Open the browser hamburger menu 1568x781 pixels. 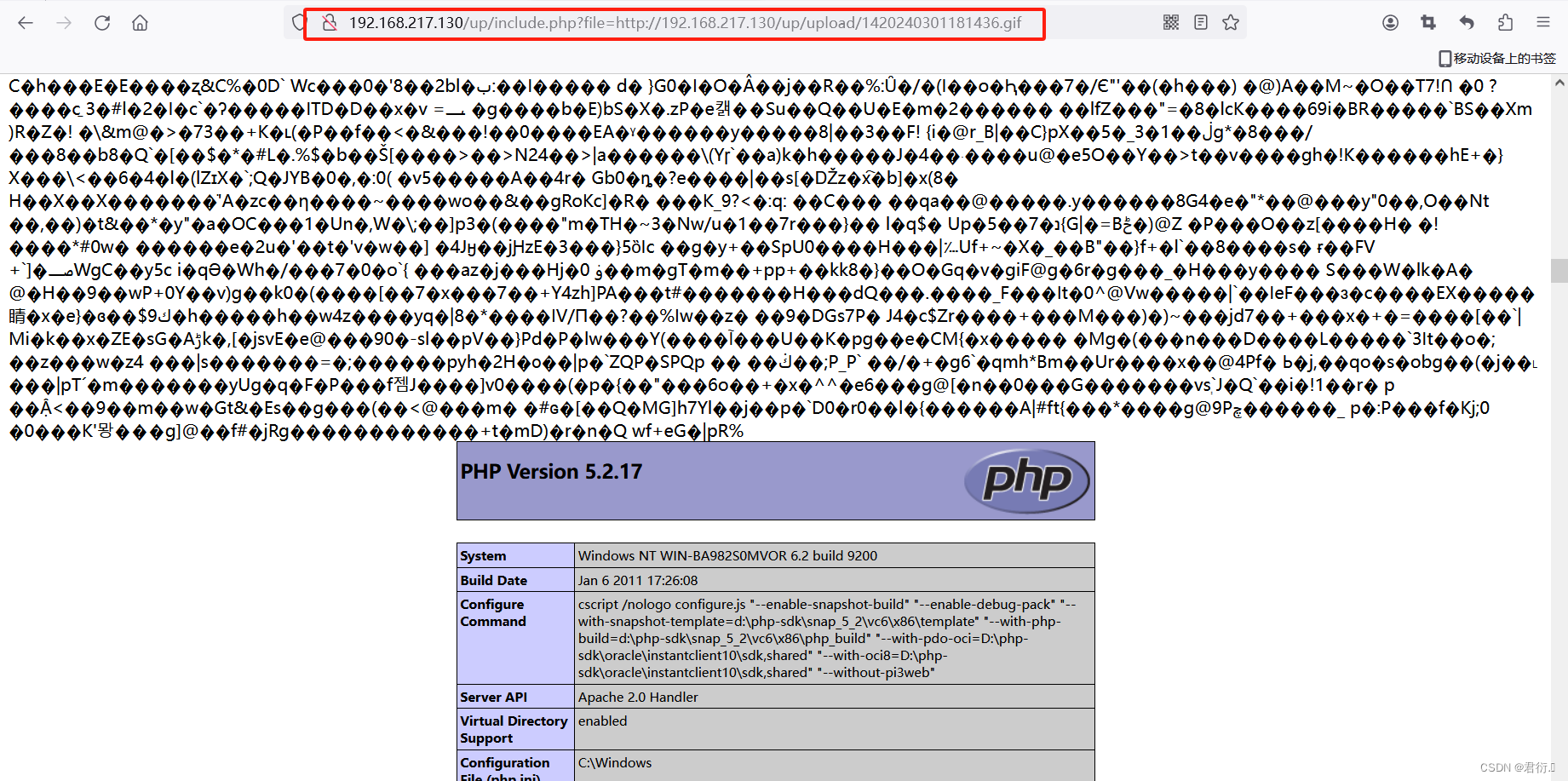[1543, 23]
